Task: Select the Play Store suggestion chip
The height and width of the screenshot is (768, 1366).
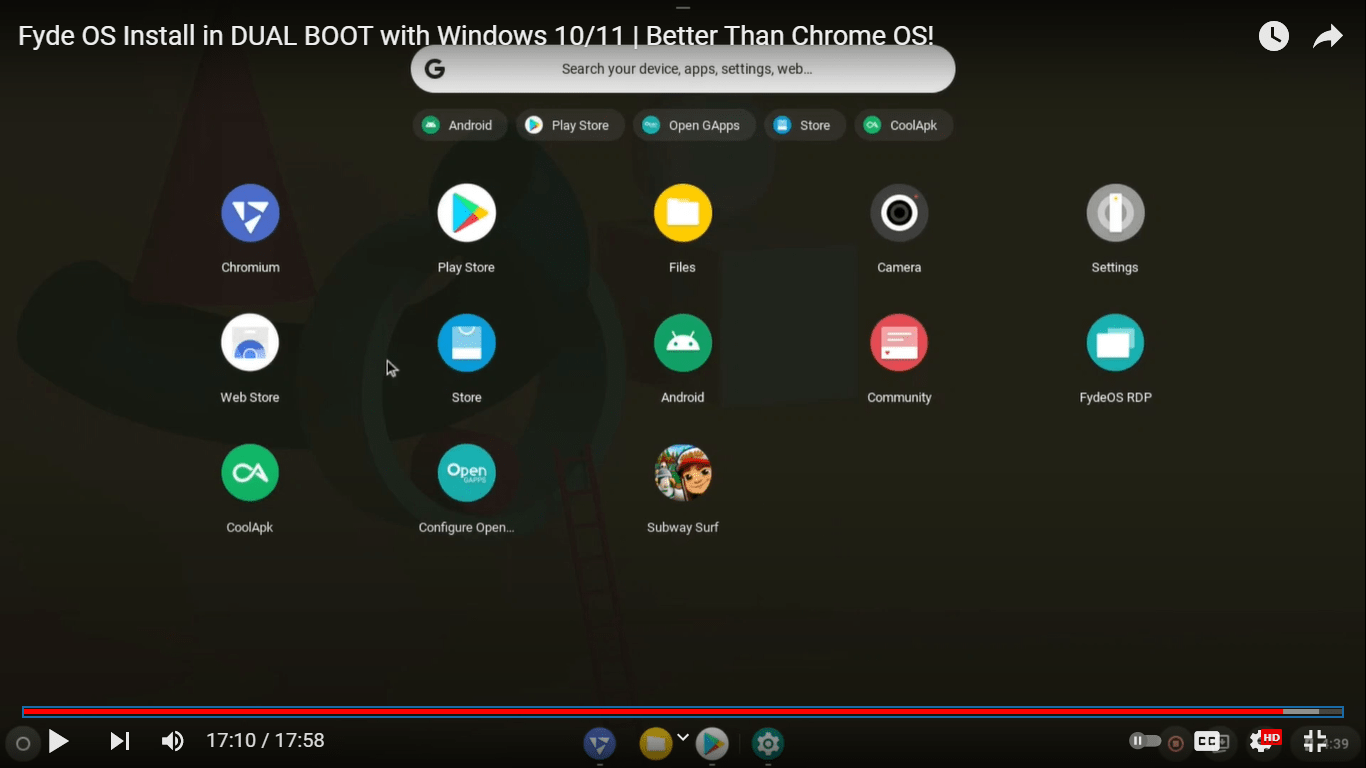Action: 570,125
